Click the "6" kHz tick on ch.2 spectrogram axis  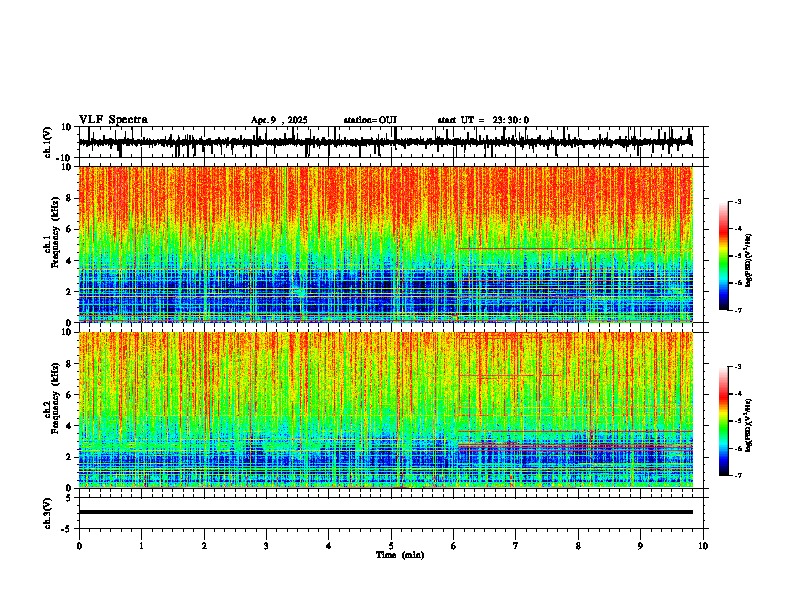point(70,394)
